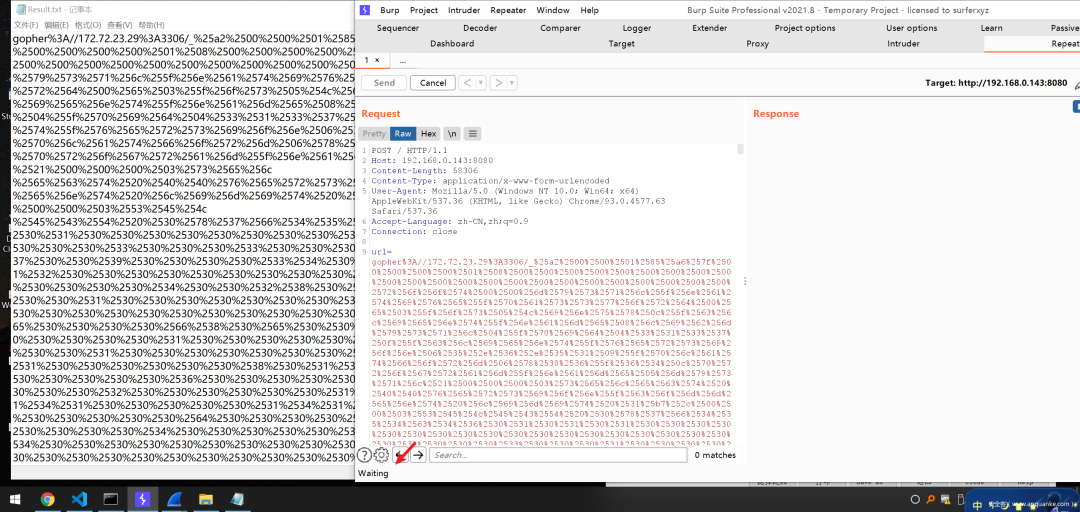Screen dimensions: 1080x512
Task: Open Wireshark shark-fin icon on taskbar
Action: 174,500
